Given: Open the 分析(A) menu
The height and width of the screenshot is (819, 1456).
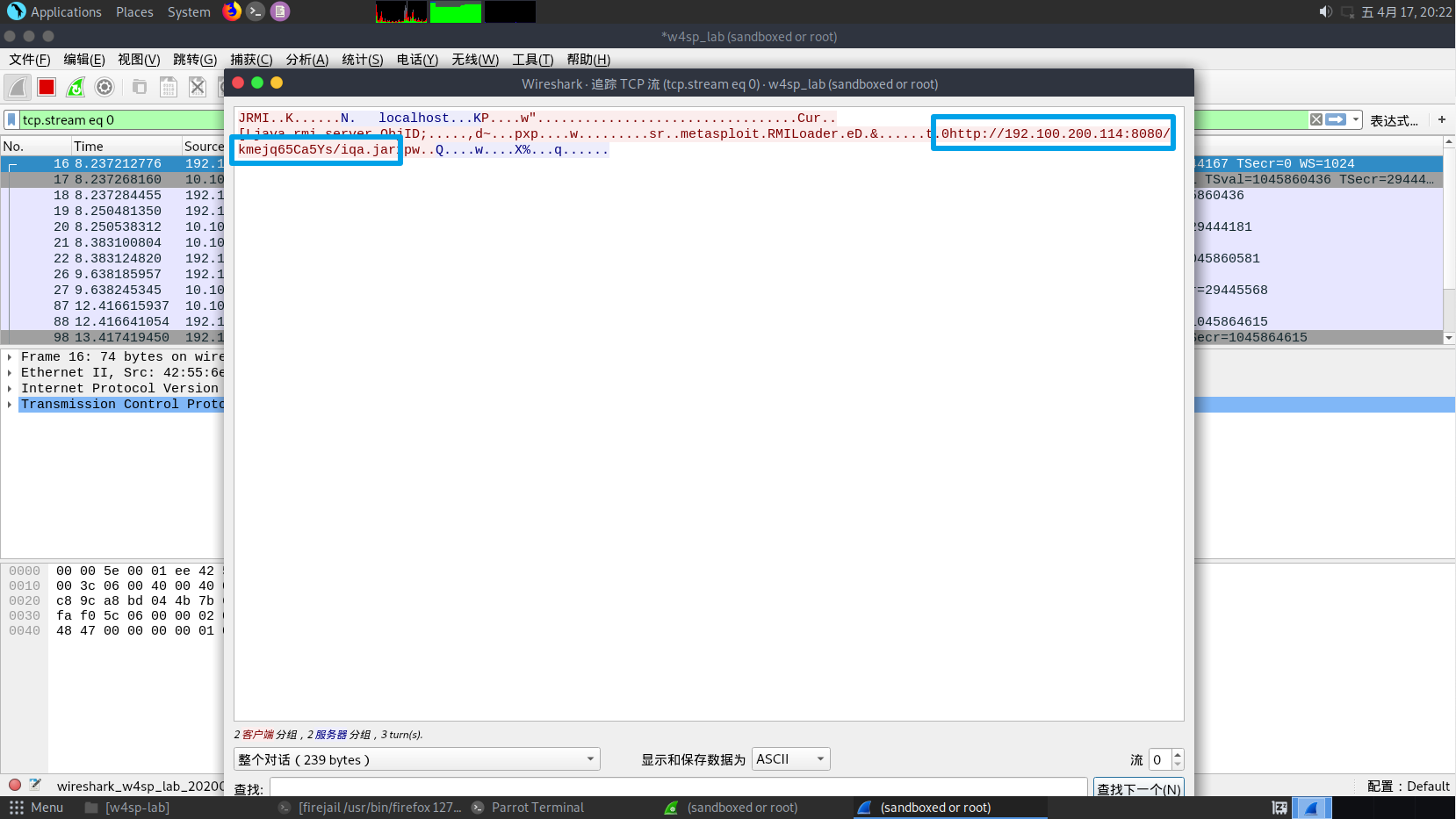Looking at the screenshot, I should pyautogui.click(x=307, y=59).
